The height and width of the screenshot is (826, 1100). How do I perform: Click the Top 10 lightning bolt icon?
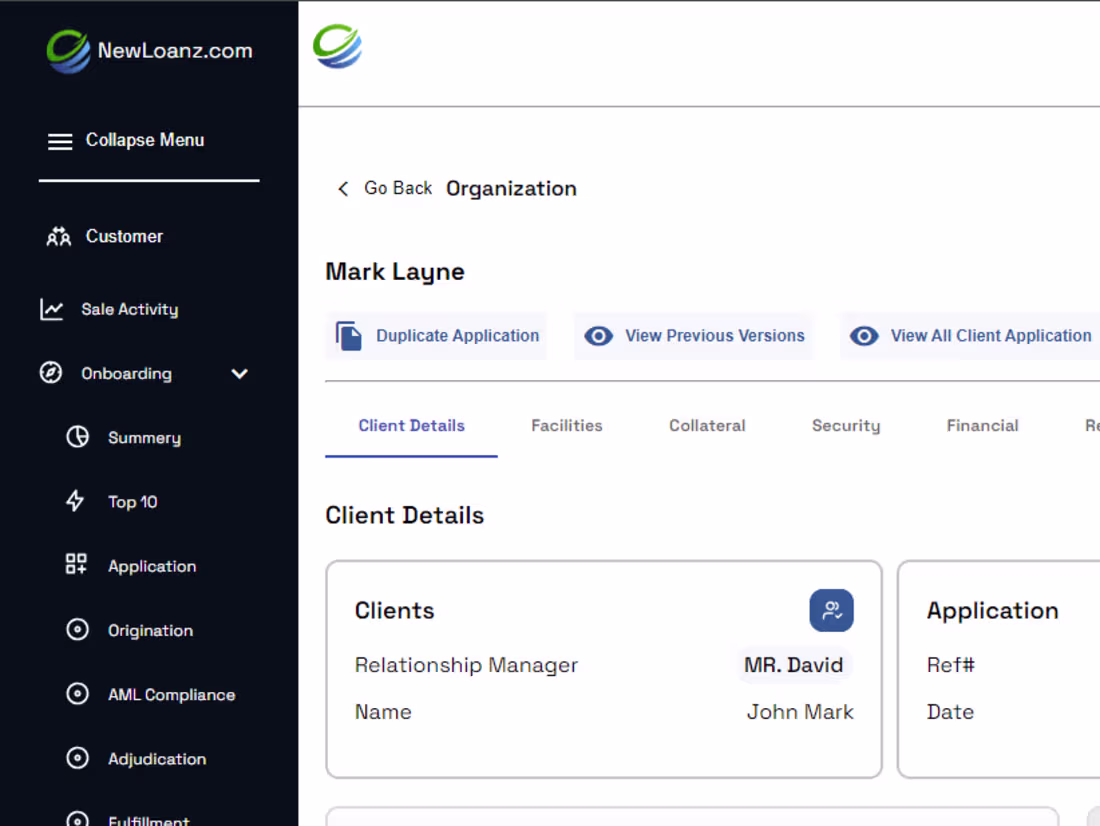[x=75, y=501]
